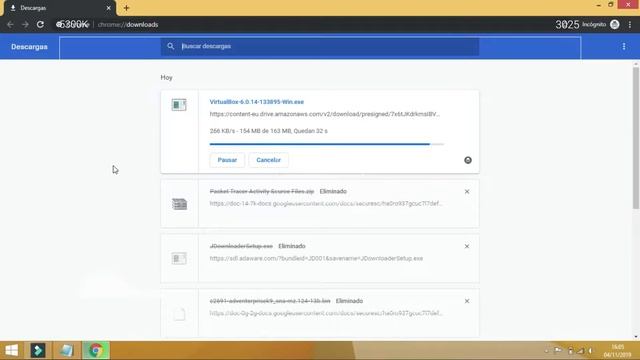Click the search magnifier icon
The width and height of the screenshot is (640, 360).
coord(171,46)
